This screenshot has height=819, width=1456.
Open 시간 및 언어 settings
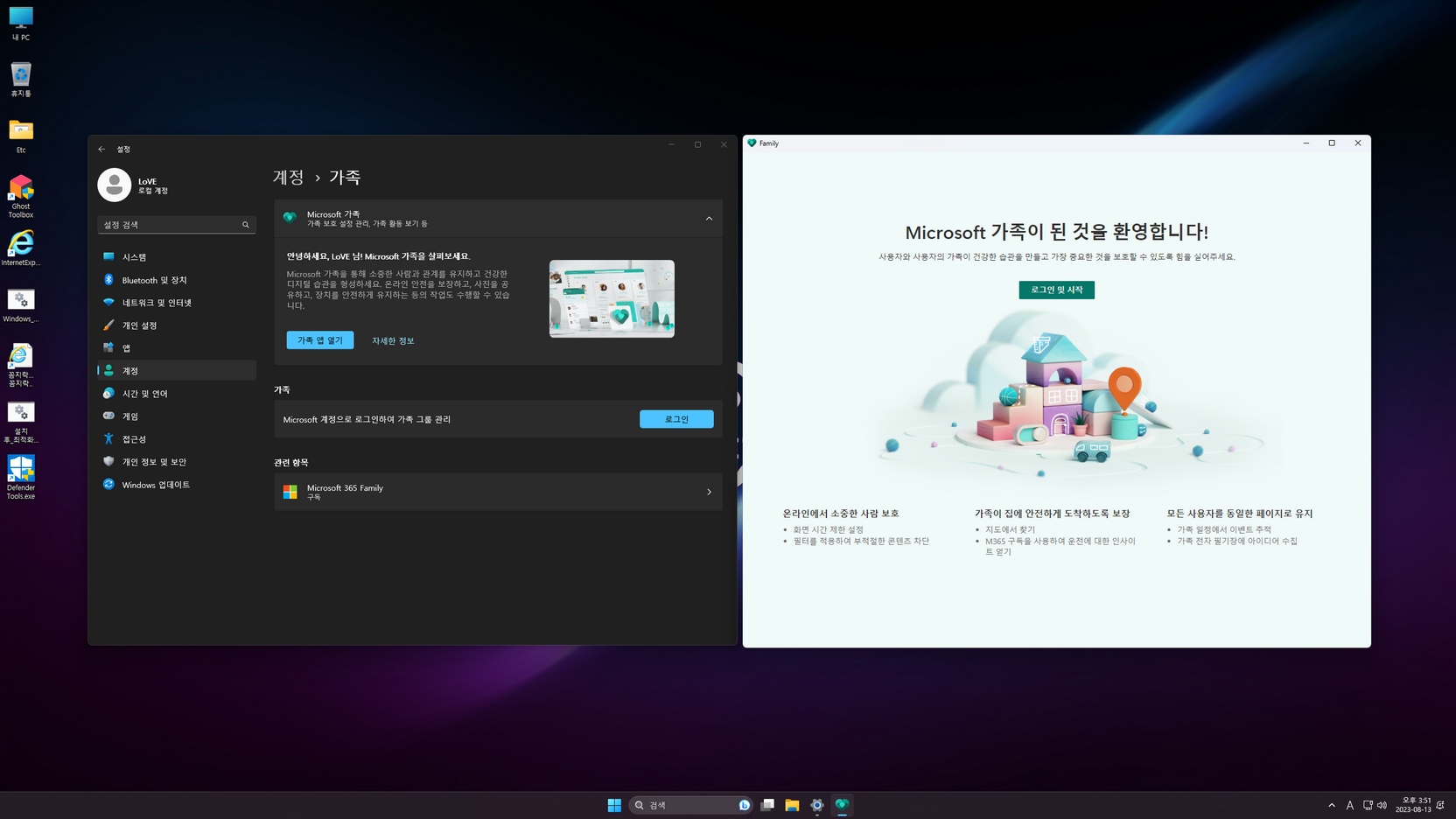[x=177, y=394]
